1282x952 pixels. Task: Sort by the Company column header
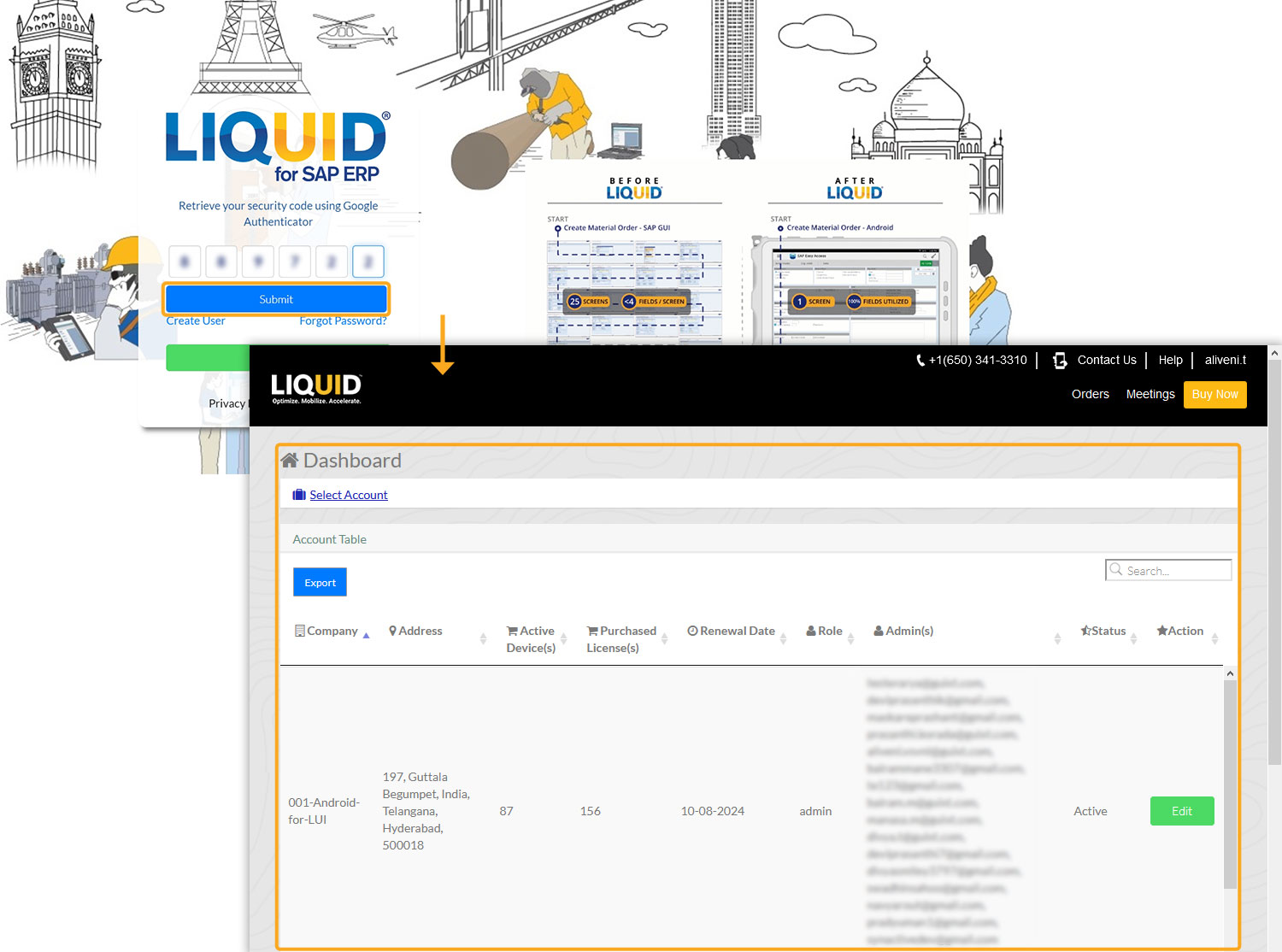click(x=332, y=631)
